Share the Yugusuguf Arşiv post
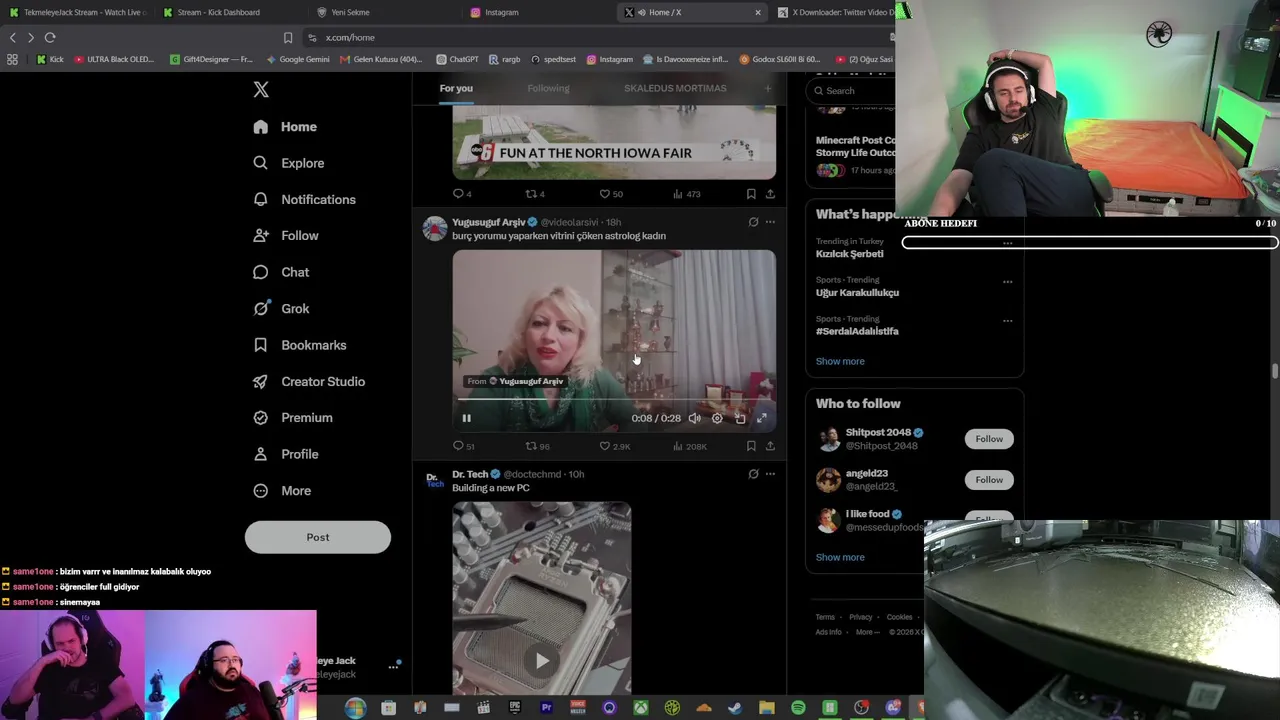Image resolution: width=1280 pixels, height=720 pixels. 770,446
